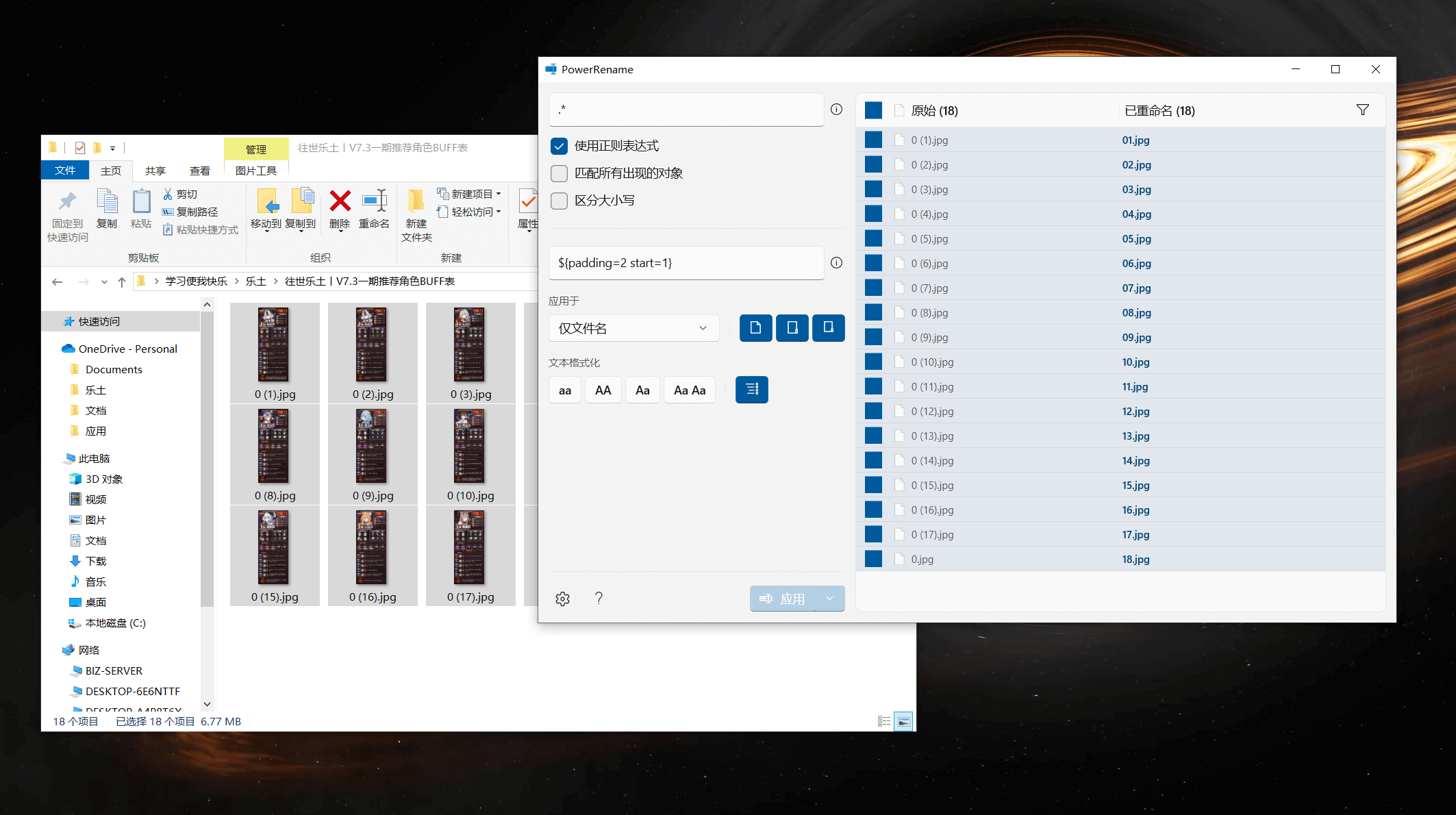The width and height of the screenshot is (1456, 815).
Task: Enable Case sensitive checkbox
Action: click(560, 201)
